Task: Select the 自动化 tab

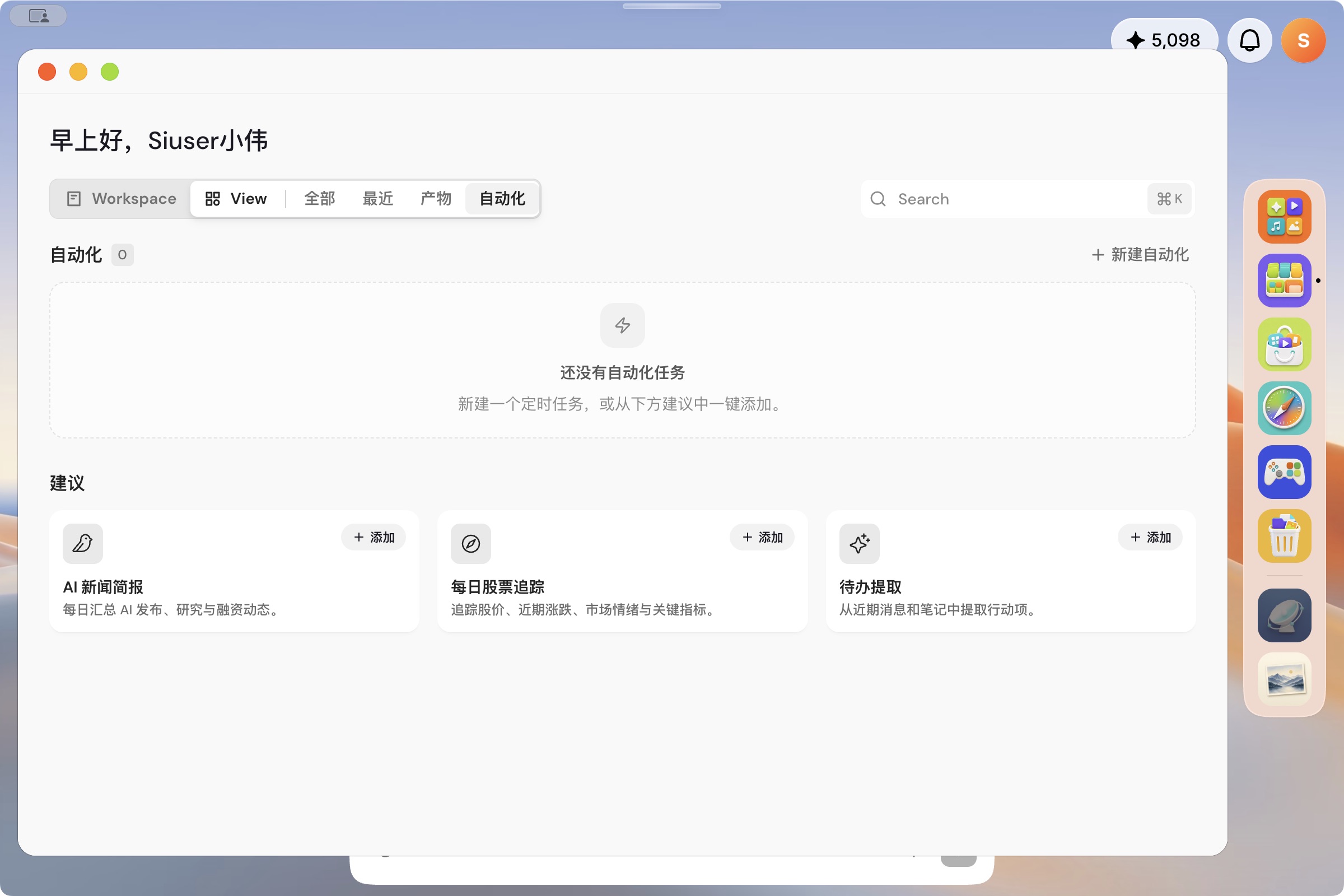Action: tap(502, 199)
